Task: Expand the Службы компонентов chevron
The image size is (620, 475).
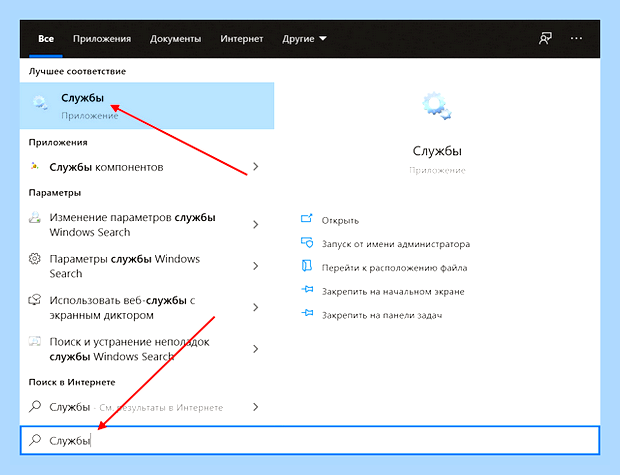Action: 256,167
